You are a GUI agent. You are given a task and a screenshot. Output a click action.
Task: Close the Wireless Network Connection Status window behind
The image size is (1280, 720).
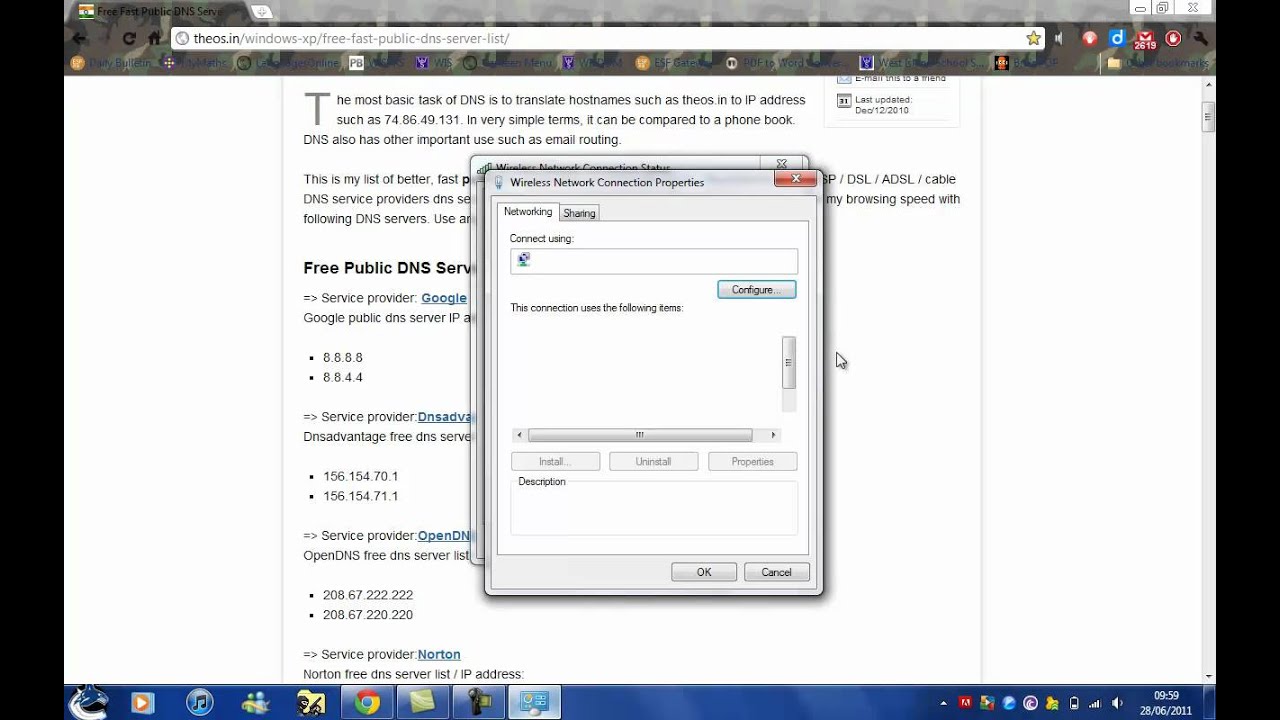point(781,163)
